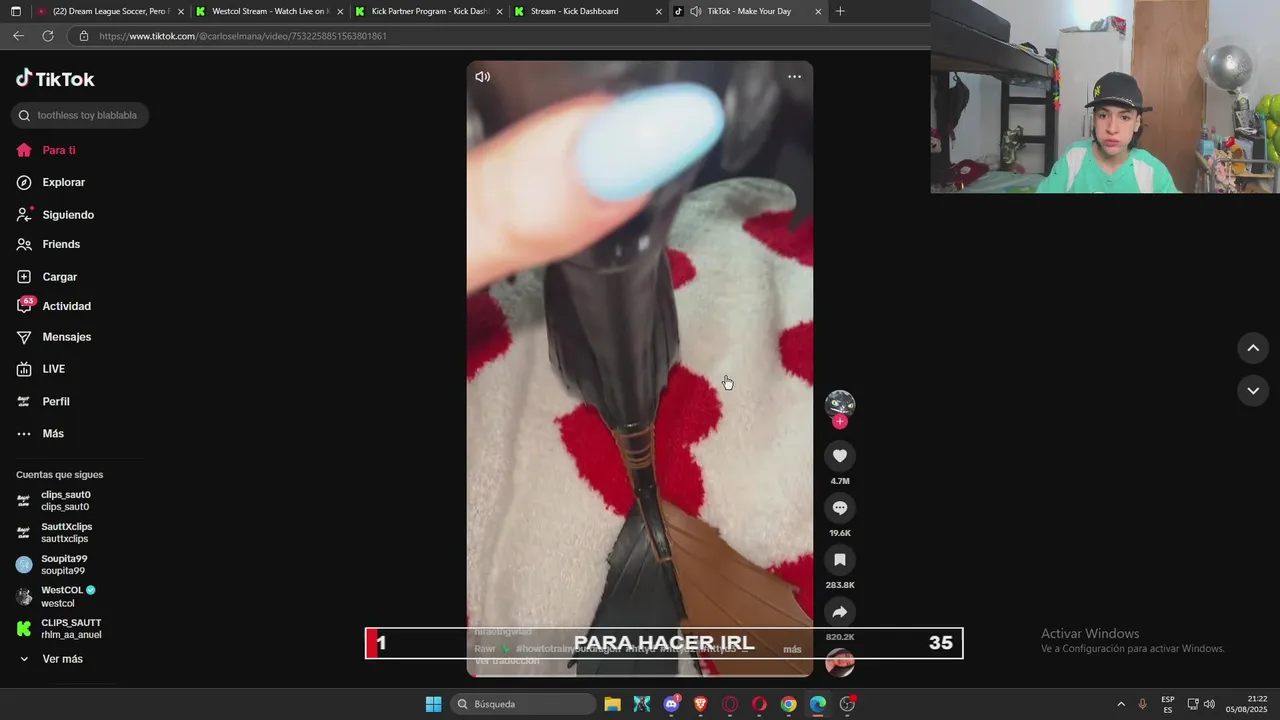Close the Westcol Stream tab

(x=340, y=12)
